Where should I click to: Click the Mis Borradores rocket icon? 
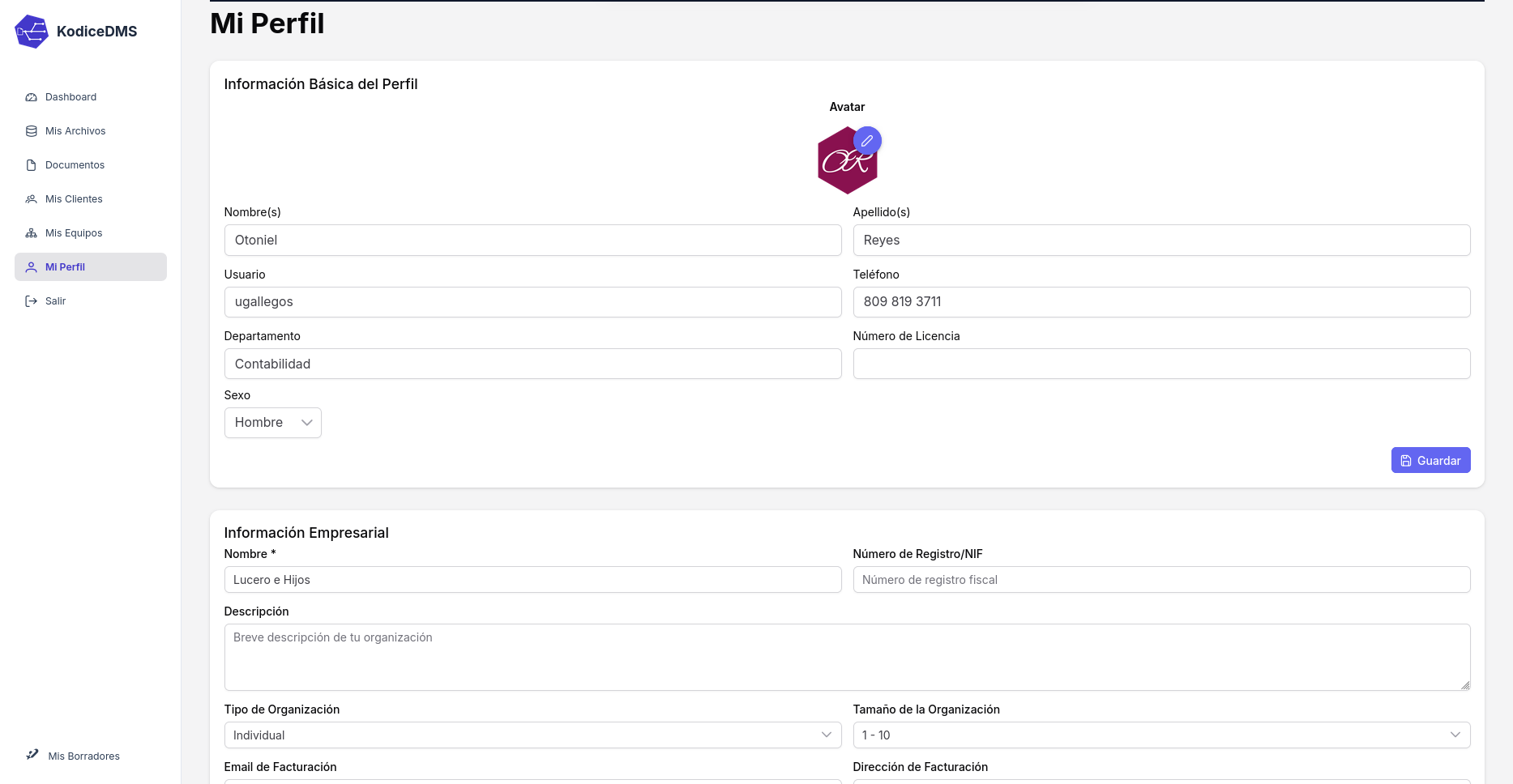(x=32, y=755)
